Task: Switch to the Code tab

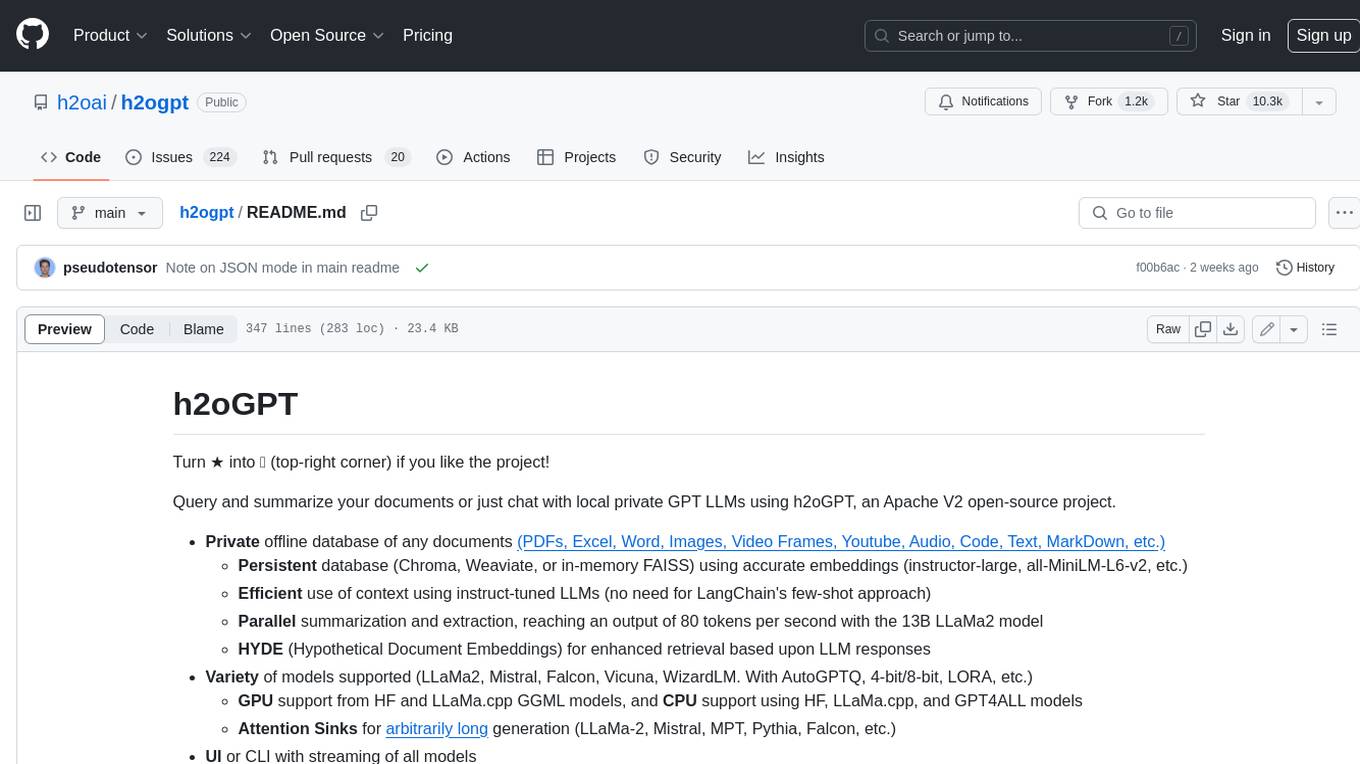Action: pos(71,157)
